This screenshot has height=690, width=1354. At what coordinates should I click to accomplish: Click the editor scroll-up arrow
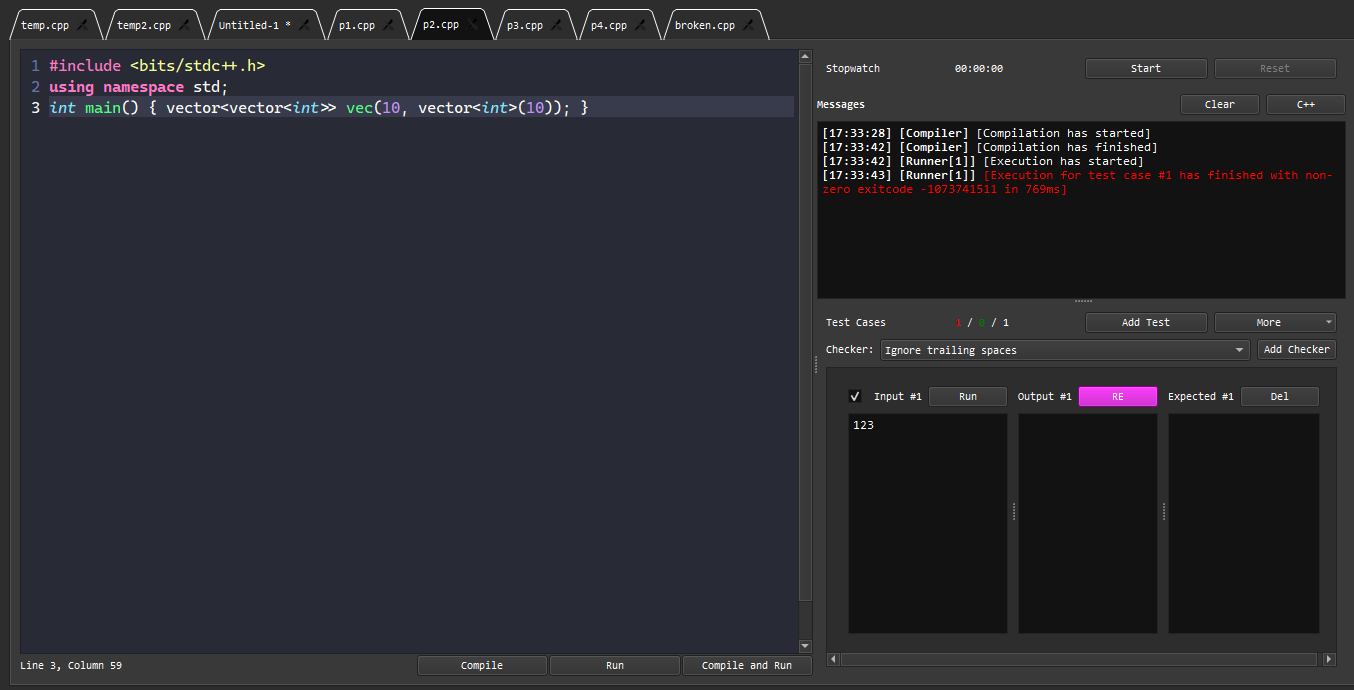click(x=805, y=56)
